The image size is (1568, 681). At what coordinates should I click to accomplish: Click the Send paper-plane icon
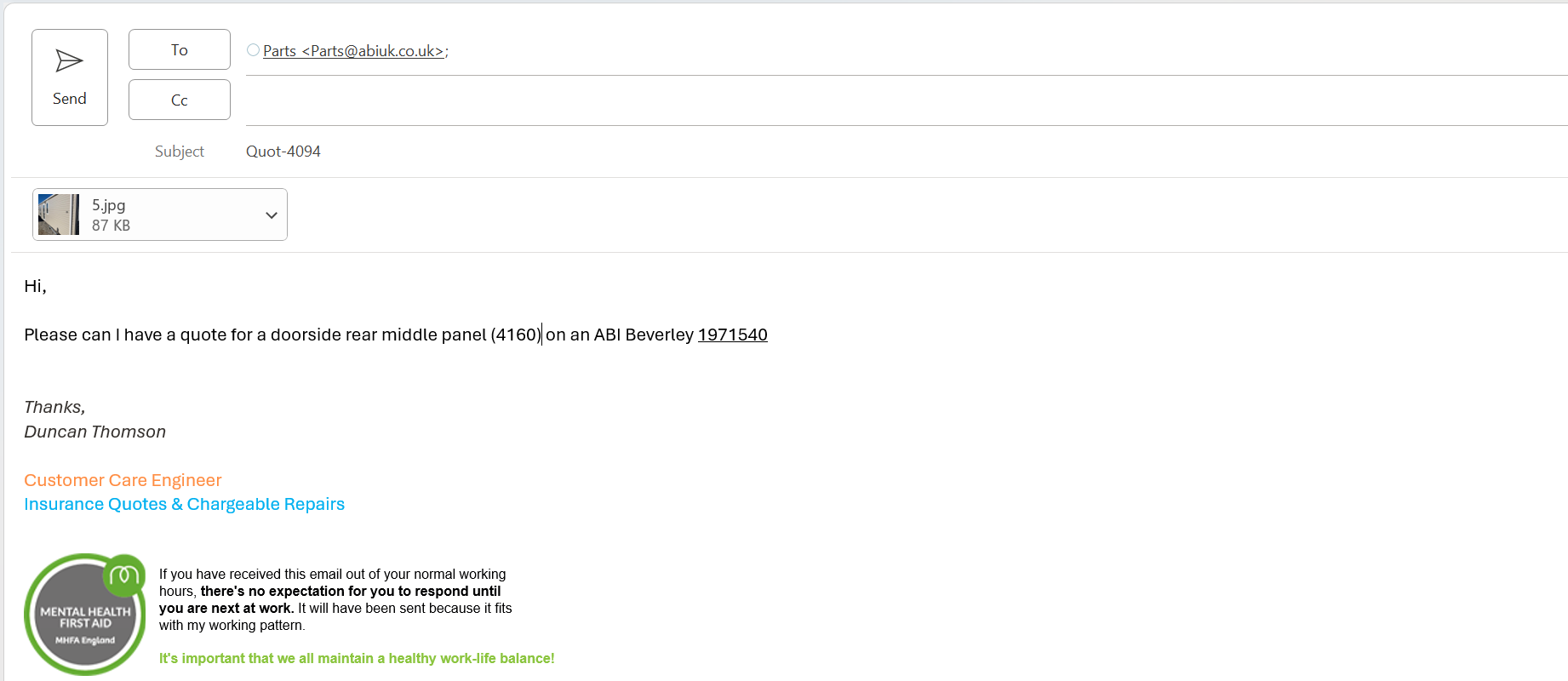(69, 61)
